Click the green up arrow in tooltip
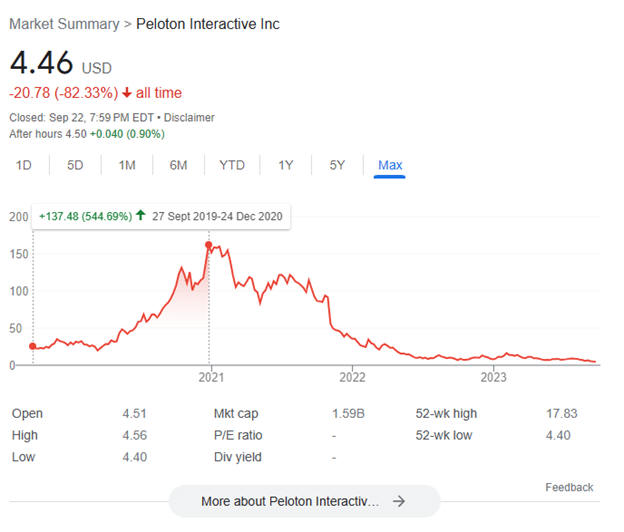Screen dimensions: 624x532 click(x=141, y=216)
